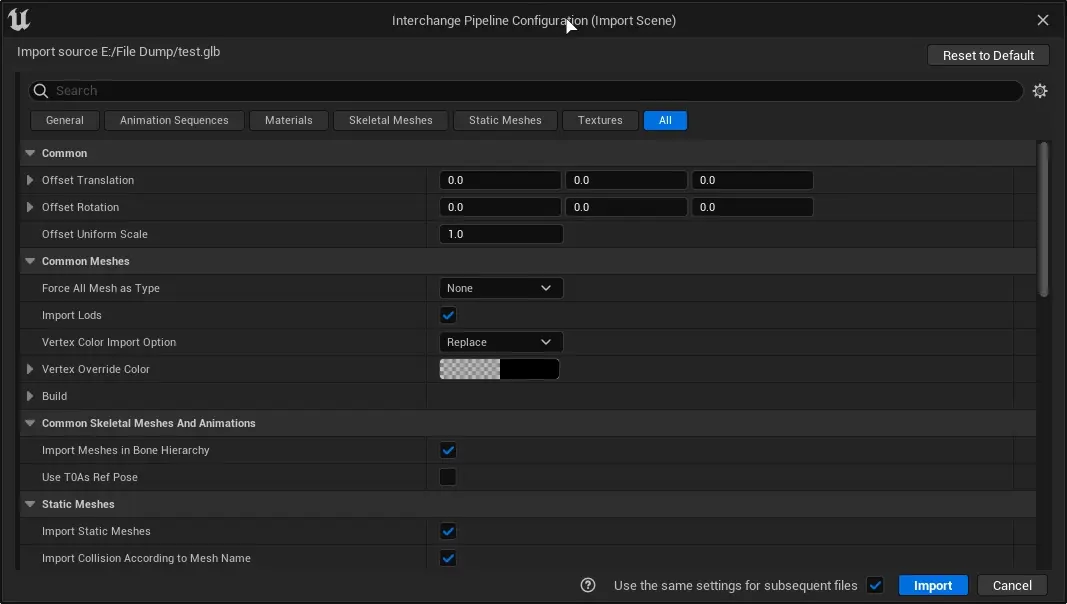Click the Offset Translation Z value field
1067x604 pixels.
(x=753, y=180)
